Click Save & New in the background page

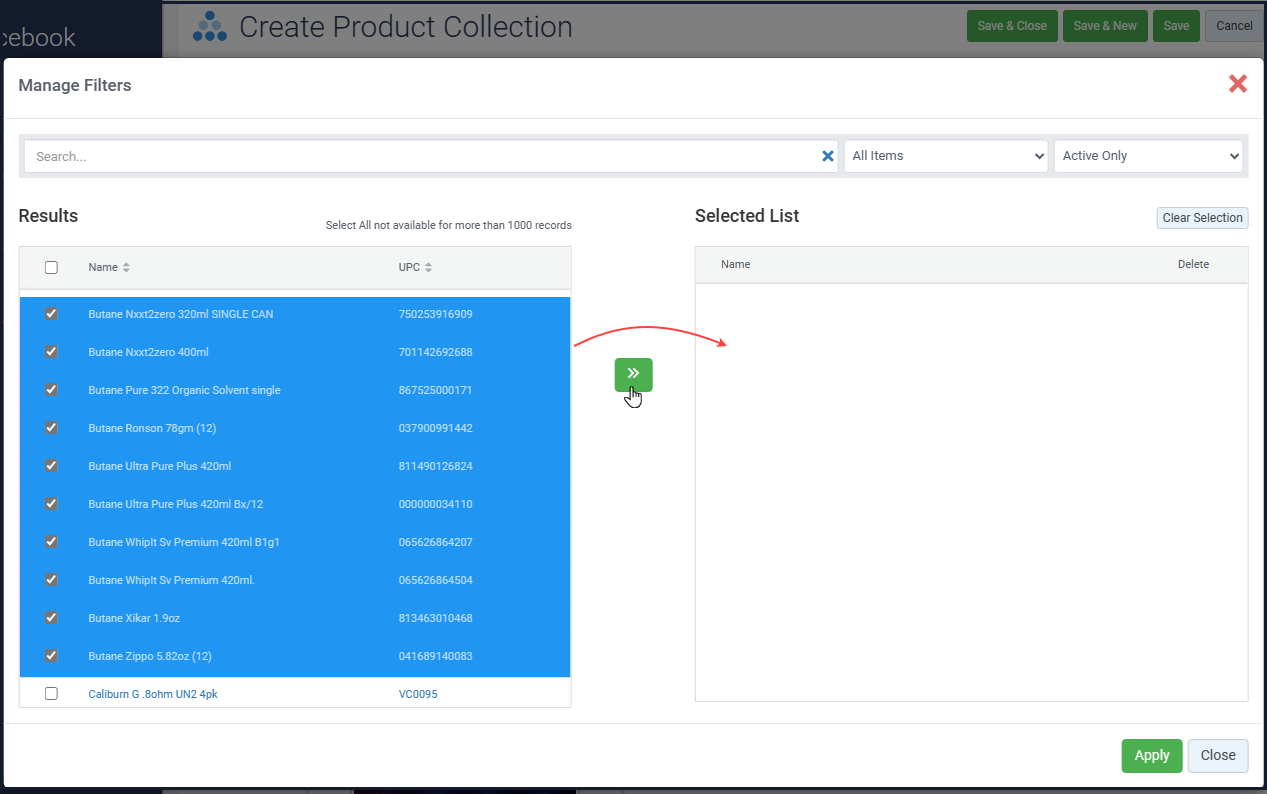(1105, 26)
